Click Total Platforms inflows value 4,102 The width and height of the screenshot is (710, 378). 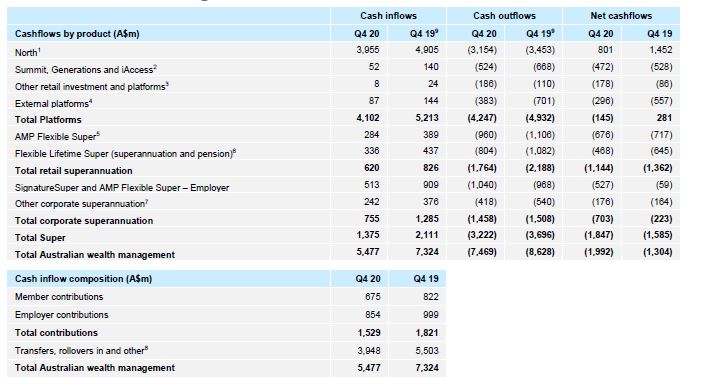368,118
